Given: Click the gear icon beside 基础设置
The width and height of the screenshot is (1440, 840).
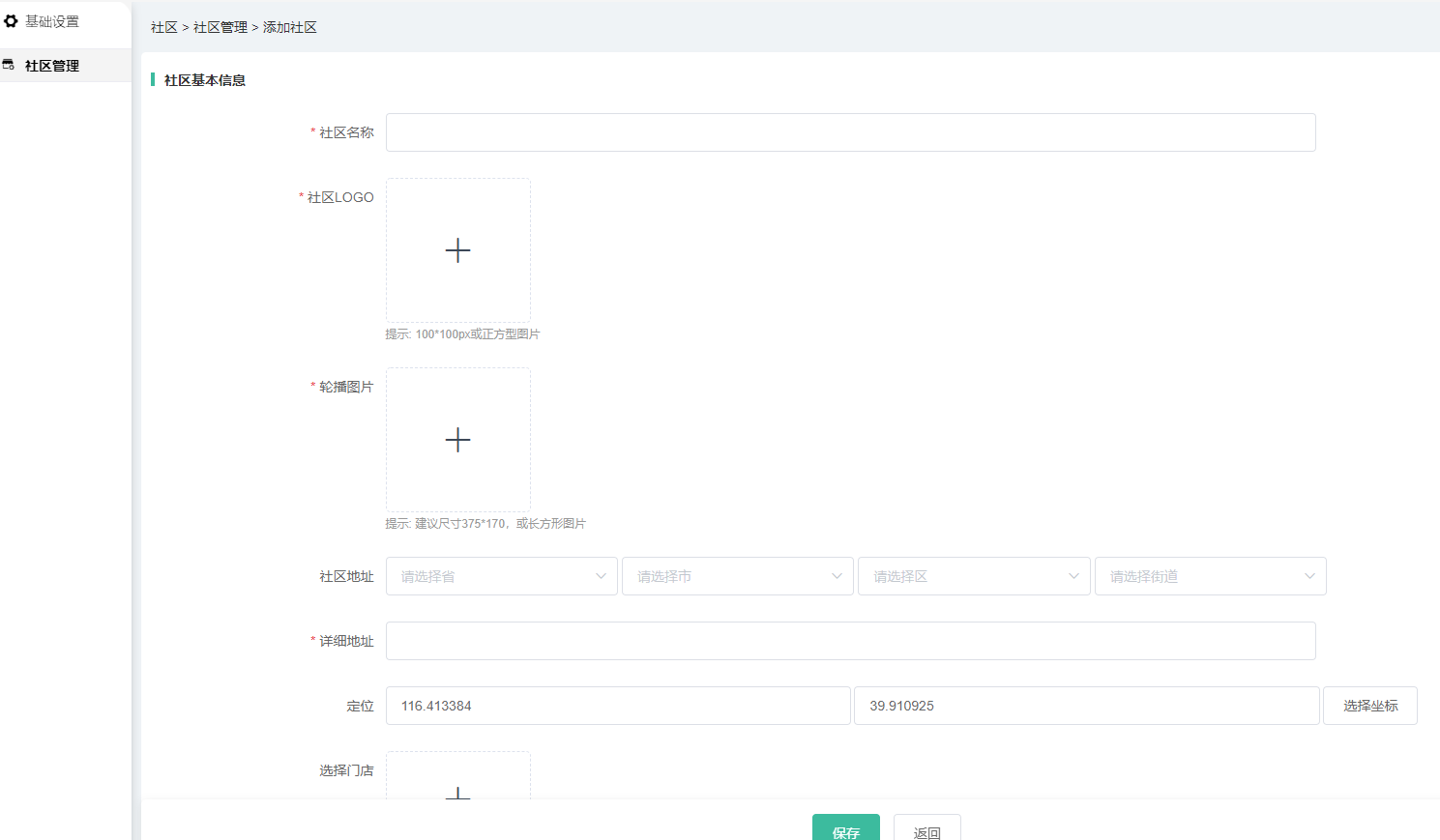Looking at the screenshot, I should pos(11,21).
